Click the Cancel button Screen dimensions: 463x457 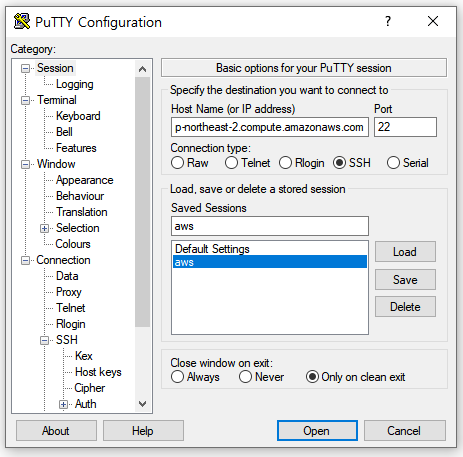coord(404,431)
